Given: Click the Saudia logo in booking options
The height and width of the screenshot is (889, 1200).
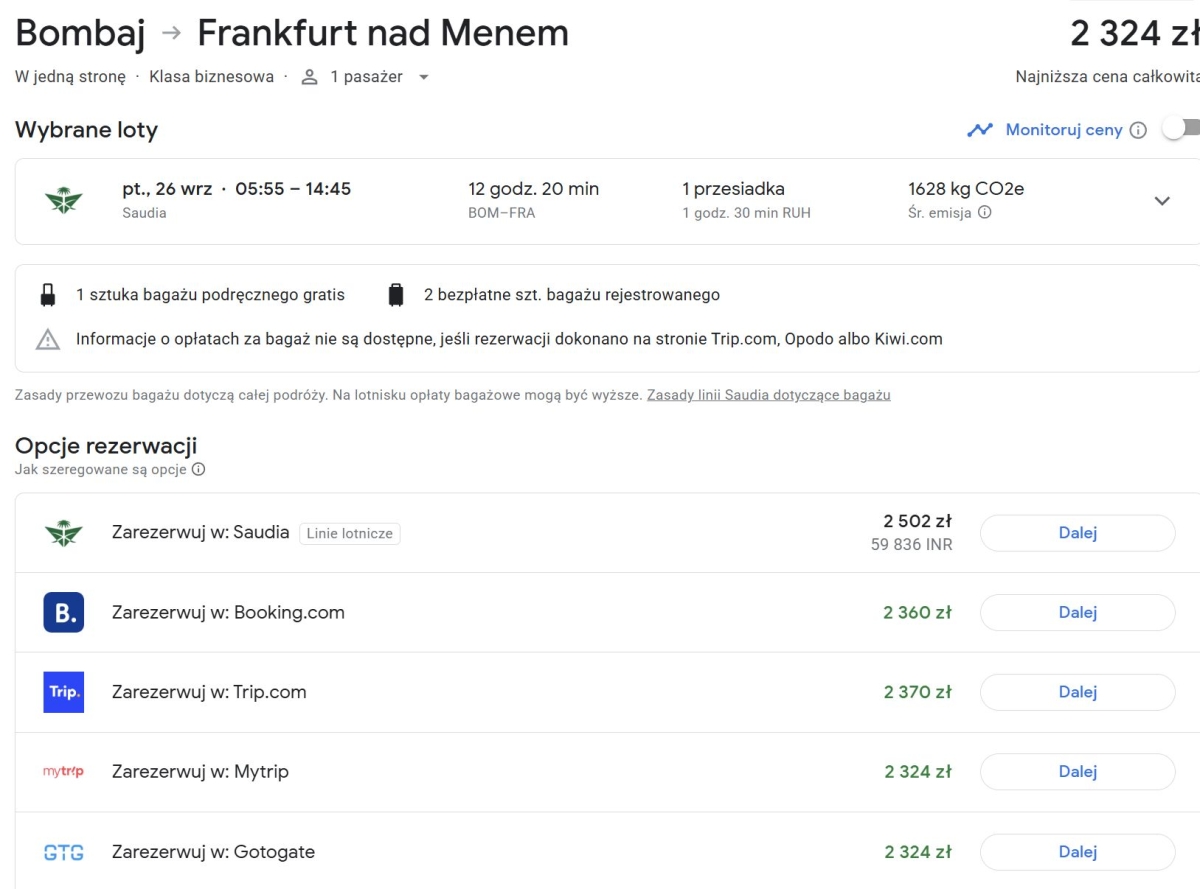Looking at the screenshot, I should (64, 533).
